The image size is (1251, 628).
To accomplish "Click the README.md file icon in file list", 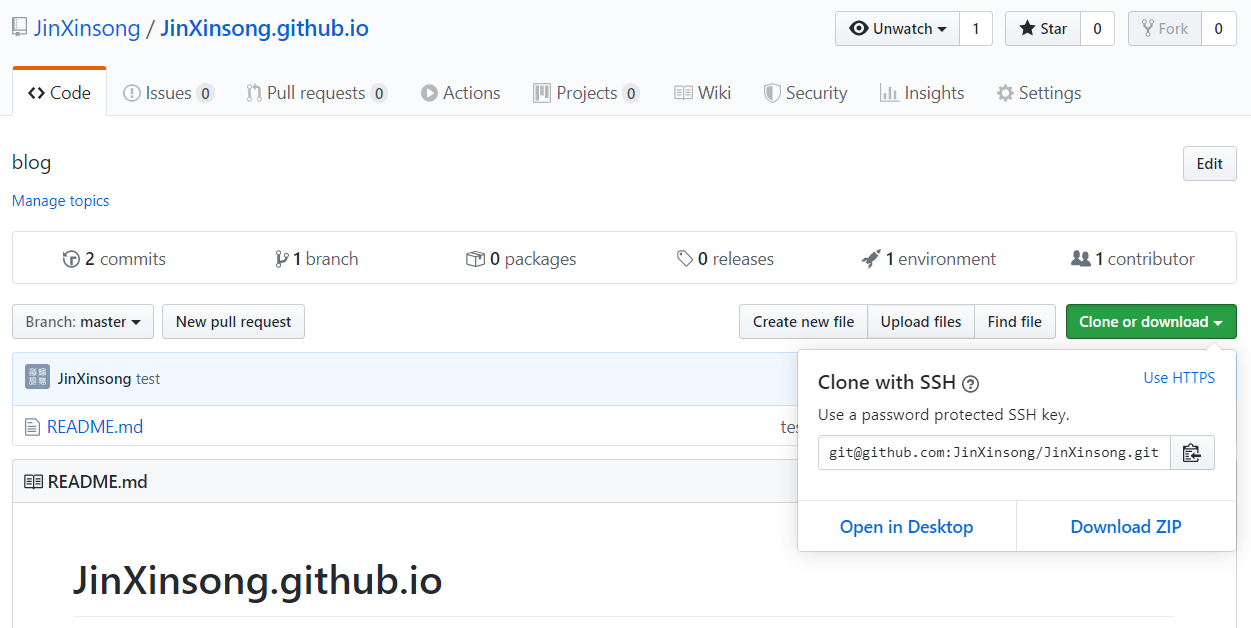I will point(33,427).
